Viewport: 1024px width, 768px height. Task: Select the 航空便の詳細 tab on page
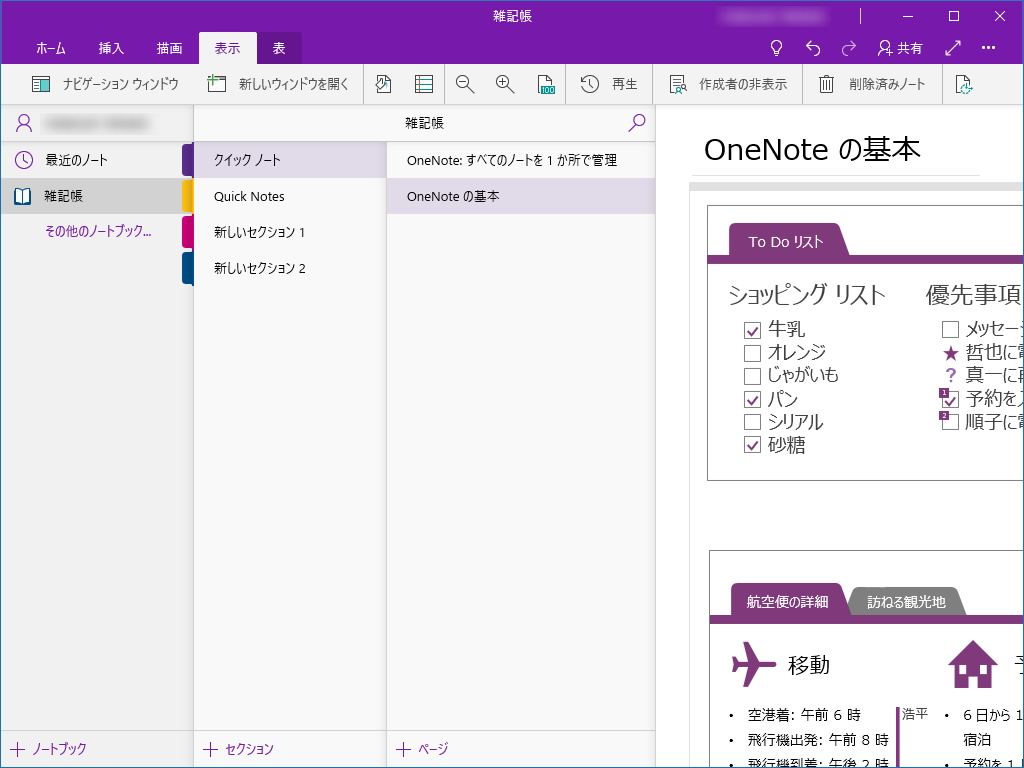787,601
